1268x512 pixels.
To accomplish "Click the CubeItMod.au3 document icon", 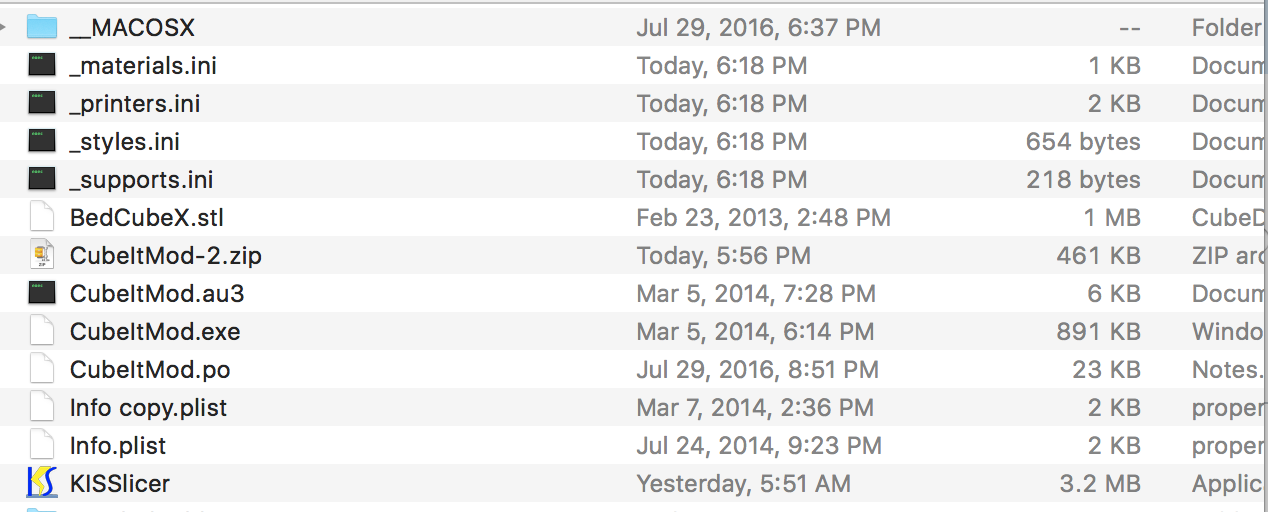I will pos(41,293).
